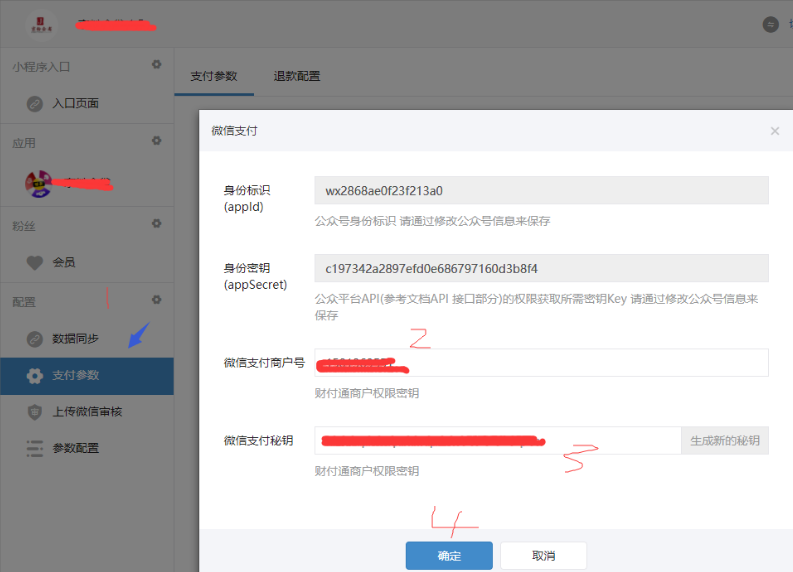
Task: Toggle the 粉丝 section gear
Action: tap(156, 224)
